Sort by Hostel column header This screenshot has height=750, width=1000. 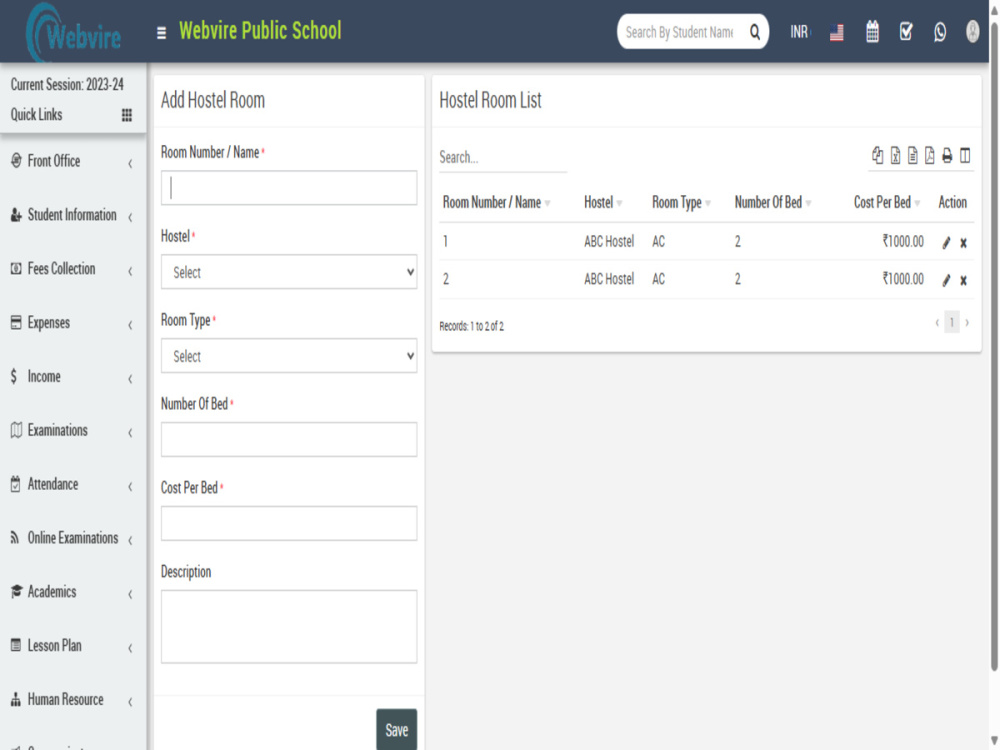pos(603,202)
